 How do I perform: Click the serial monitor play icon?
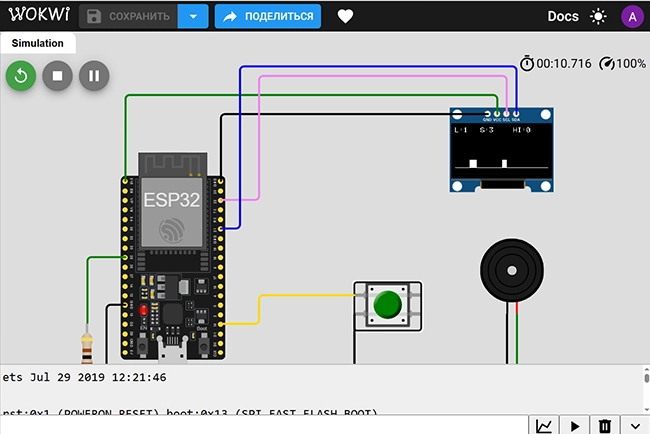575,425
